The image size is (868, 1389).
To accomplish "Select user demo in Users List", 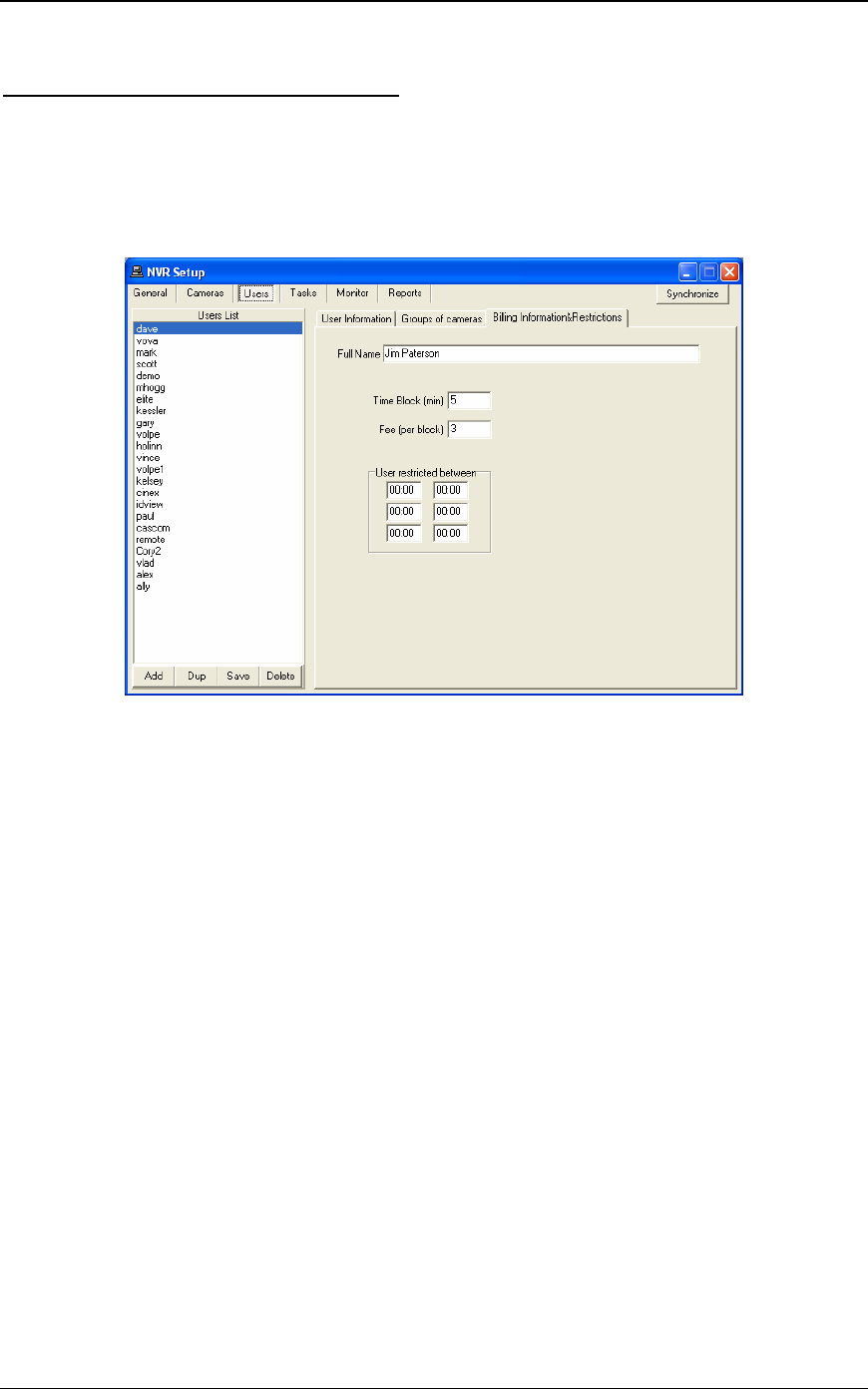I will tap(217, 376).
